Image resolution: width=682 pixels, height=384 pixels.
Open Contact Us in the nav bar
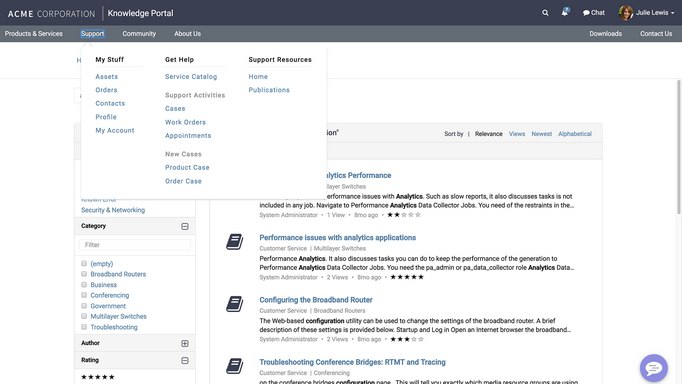click(656, 33)
